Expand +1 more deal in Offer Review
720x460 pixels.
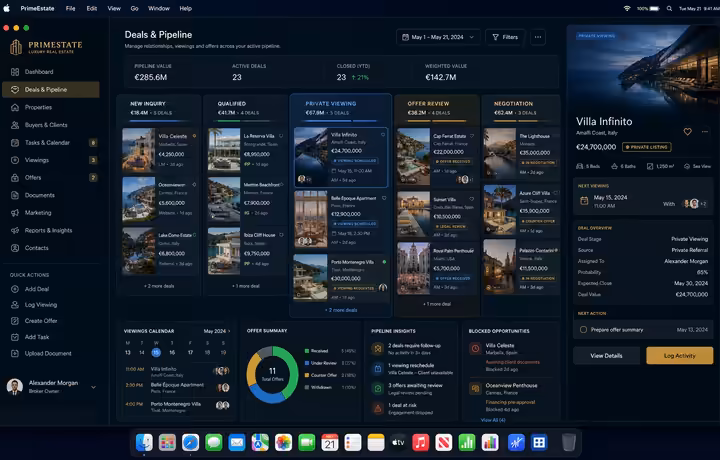437,304
